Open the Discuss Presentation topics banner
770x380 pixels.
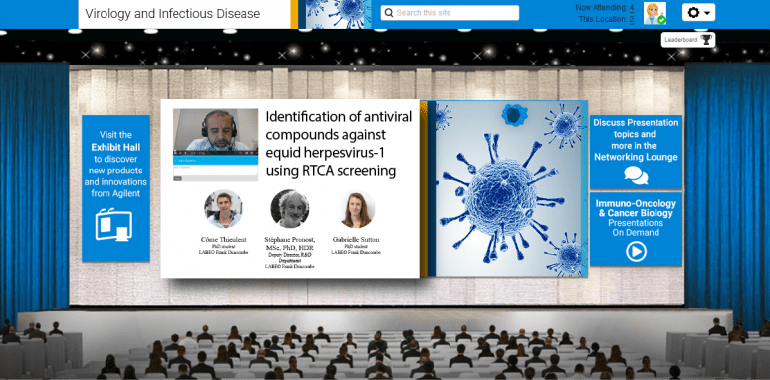coord(636,152)
